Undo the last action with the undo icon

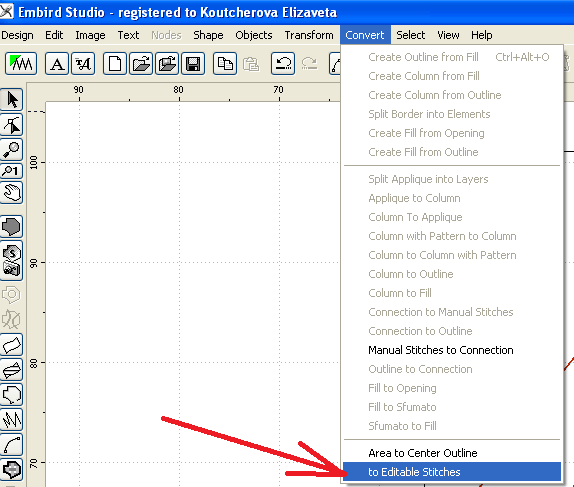click(283, 64)
